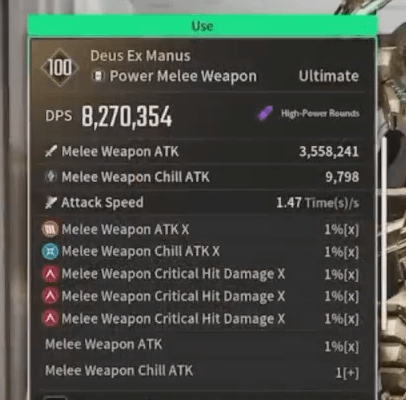The width and height of the screenshot is (406, 400).
Task: Select the Deus Ex Manus weapon name
Action: (140, 56)
